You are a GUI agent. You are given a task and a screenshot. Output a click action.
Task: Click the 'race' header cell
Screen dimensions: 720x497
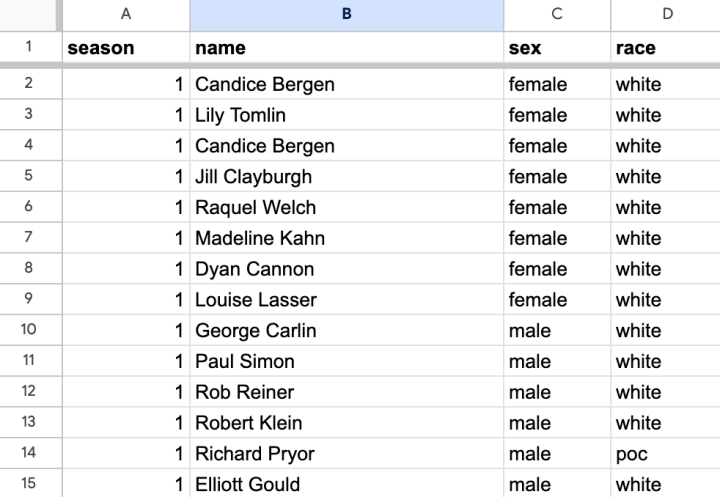point(666,47)
